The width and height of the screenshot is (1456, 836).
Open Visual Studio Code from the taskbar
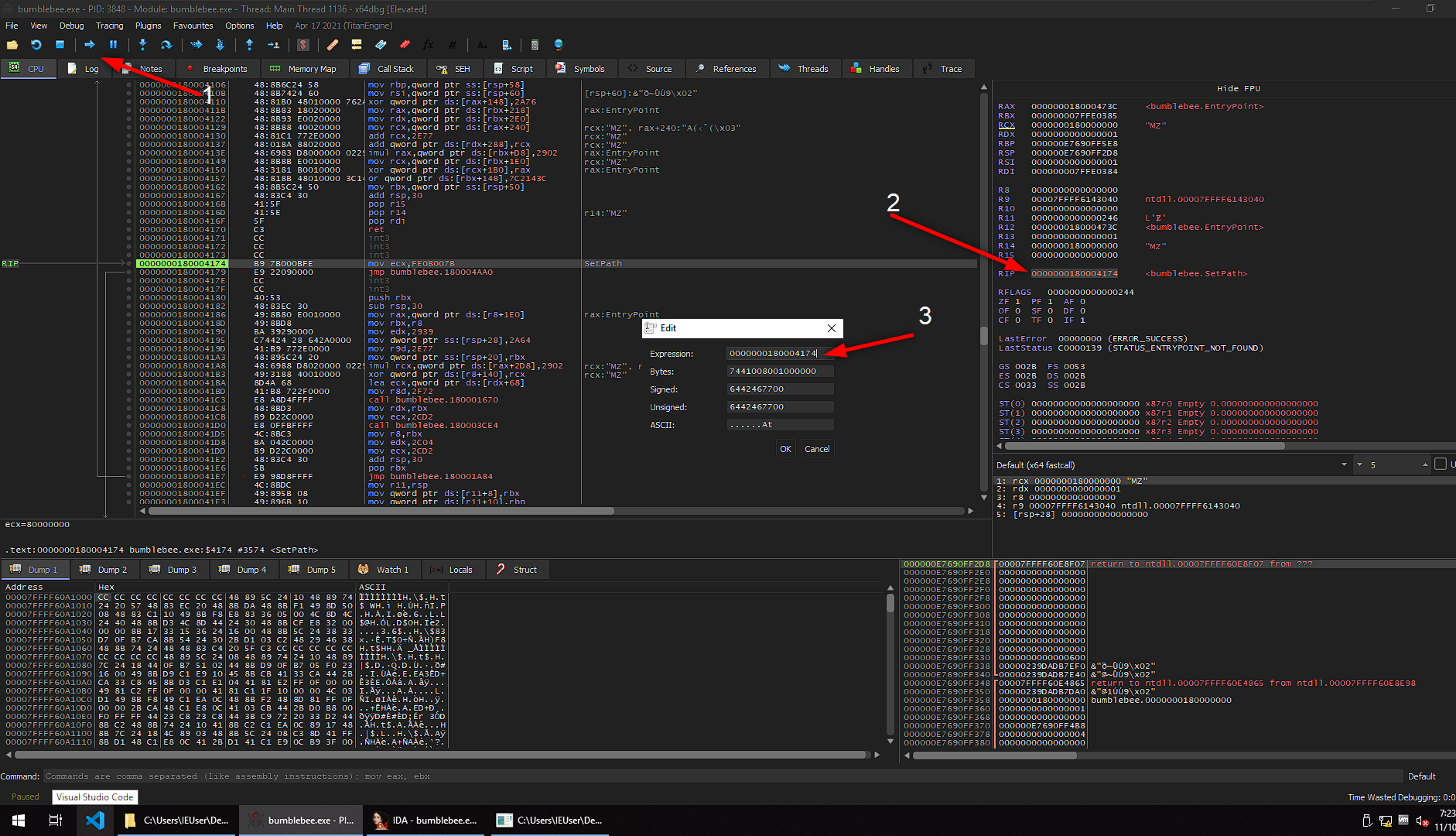pyautogui.click(x=95, y=821)
